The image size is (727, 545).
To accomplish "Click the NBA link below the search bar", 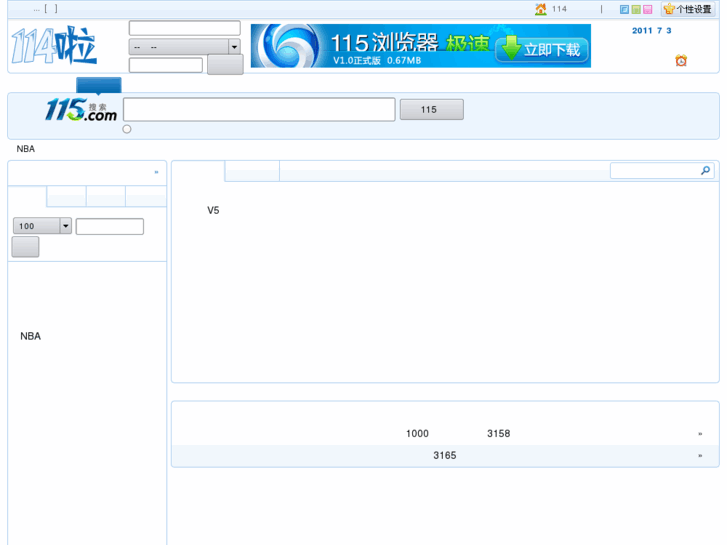I will tap(26, 149).
